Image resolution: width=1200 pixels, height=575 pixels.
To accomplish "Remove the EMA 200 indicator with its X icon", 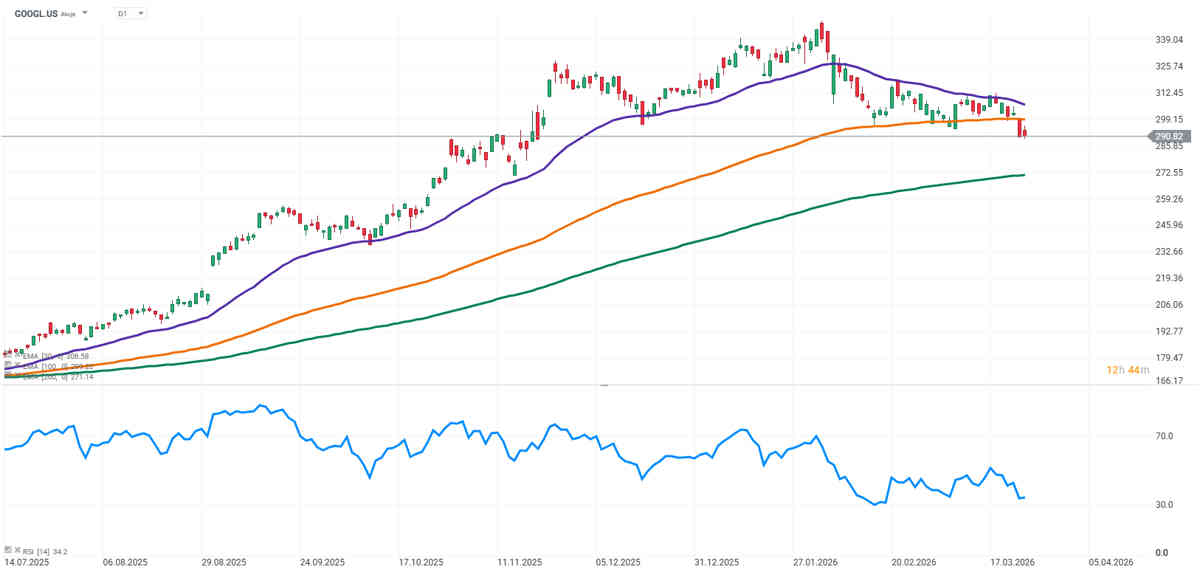I will tap(17, 376).
